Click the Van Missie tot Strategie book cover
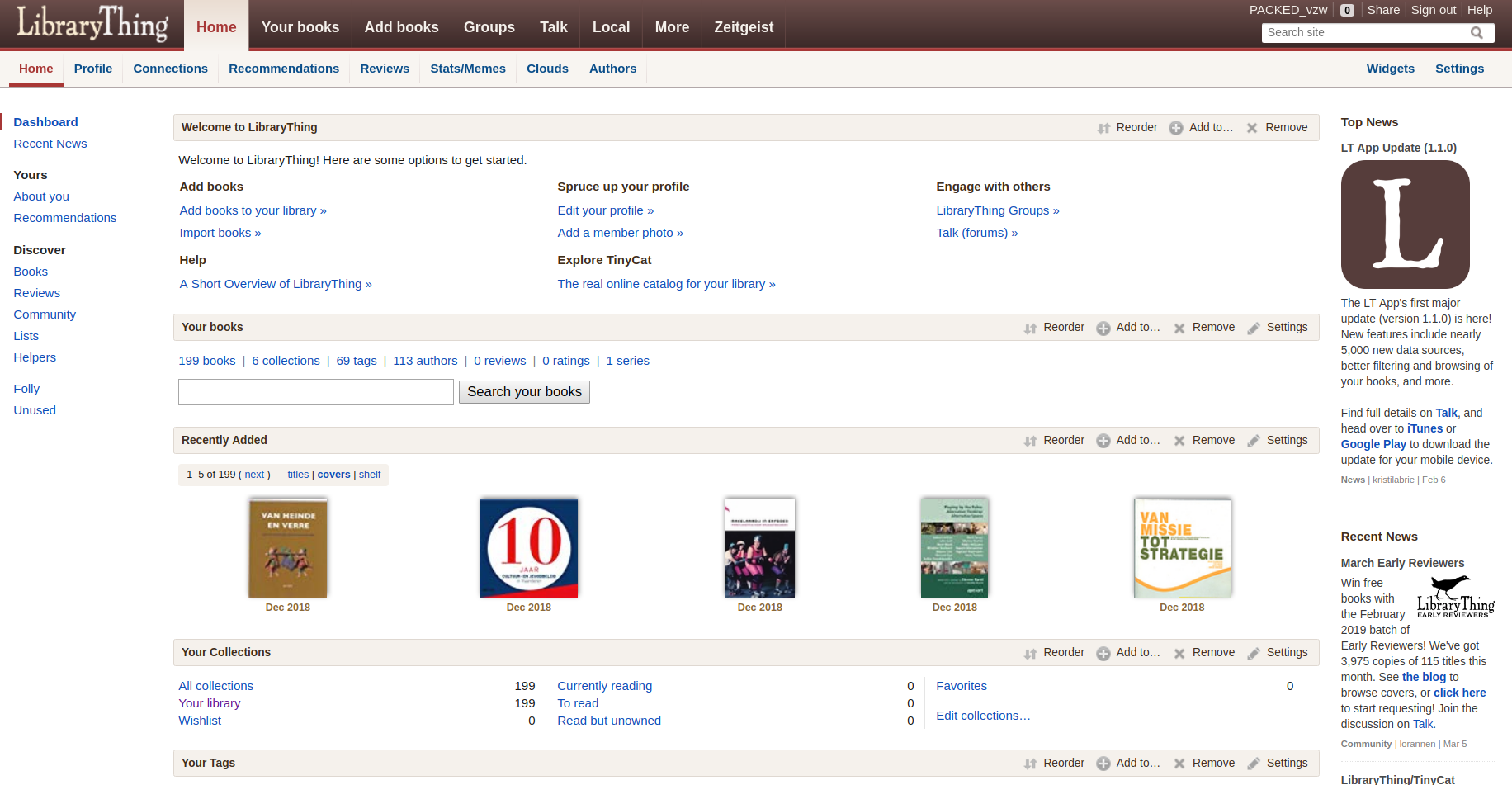The width and height of the screenshot is (1512, 785). (x=1182, y=548)
